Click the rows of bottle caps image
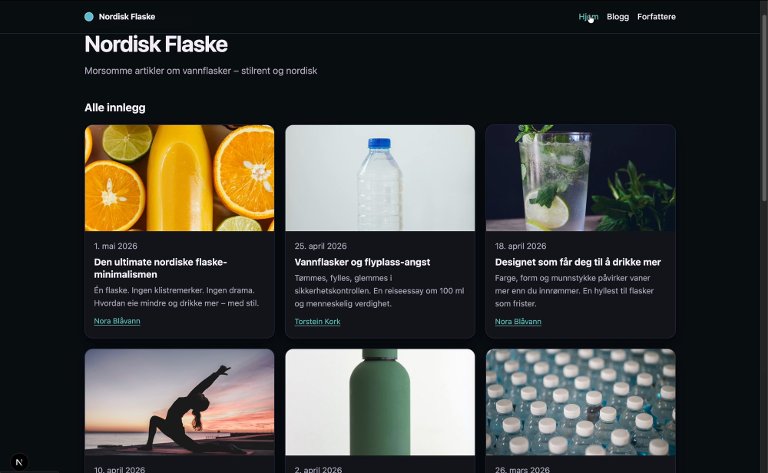 pos(580,402)
